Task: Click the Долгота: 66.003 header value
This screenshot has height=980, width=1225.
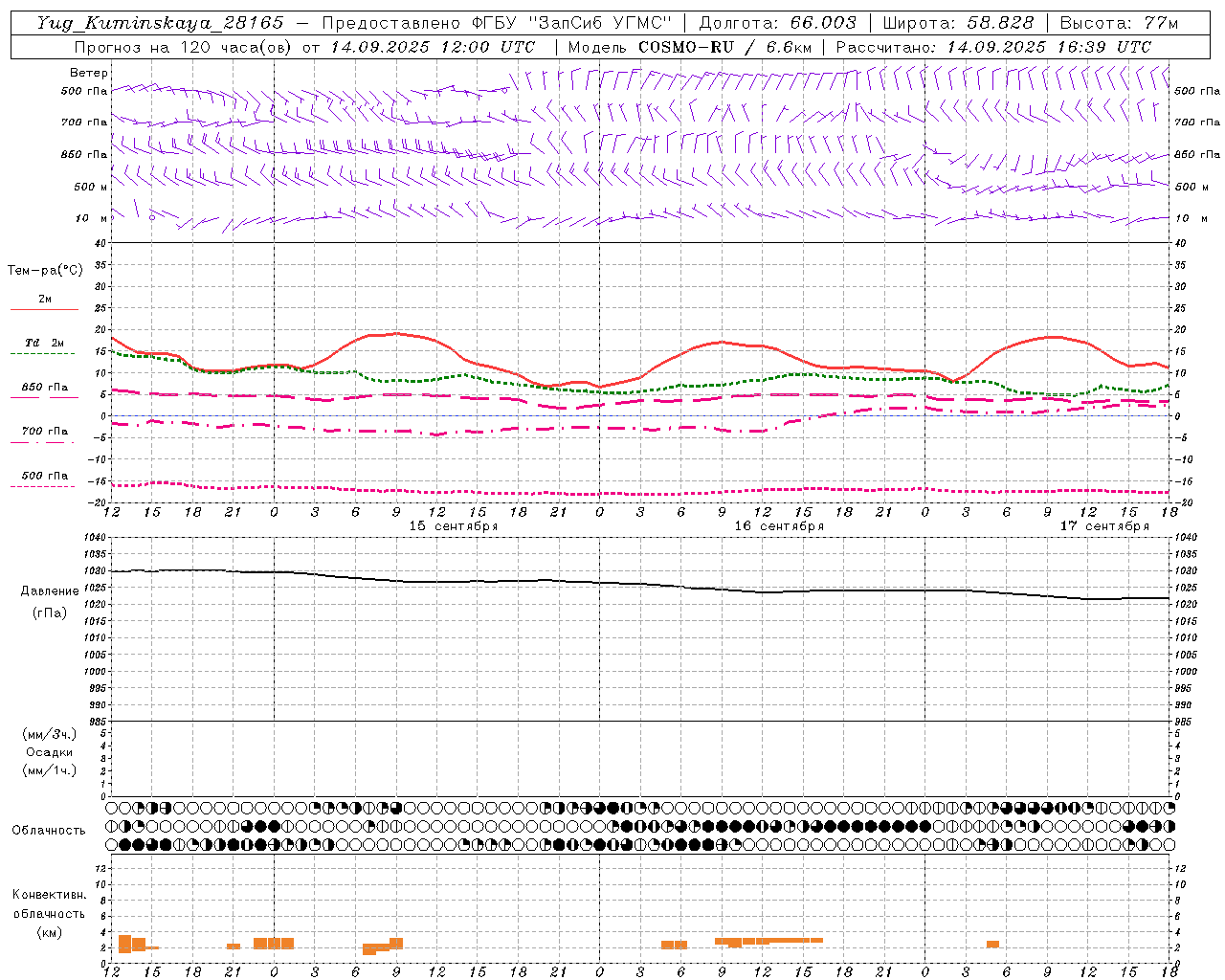Action: [777, 23]
